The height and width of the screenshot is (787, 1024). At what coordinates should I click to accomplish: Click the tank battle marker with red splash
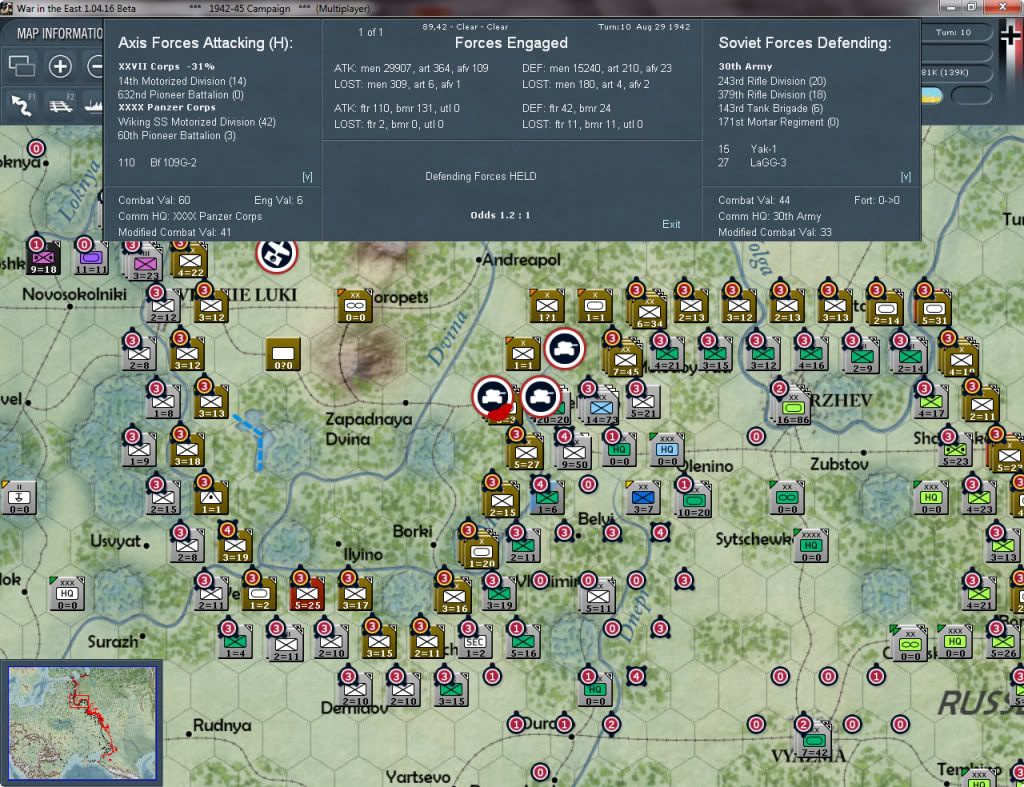(492, 396)
